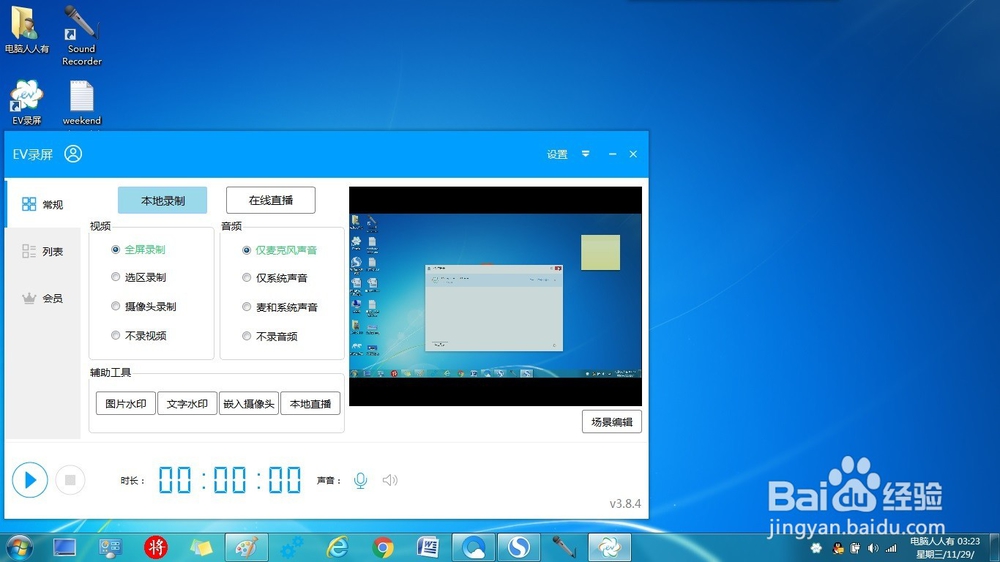Choose 全屏录制 video option
The image size is (1000, 562).
138,249
